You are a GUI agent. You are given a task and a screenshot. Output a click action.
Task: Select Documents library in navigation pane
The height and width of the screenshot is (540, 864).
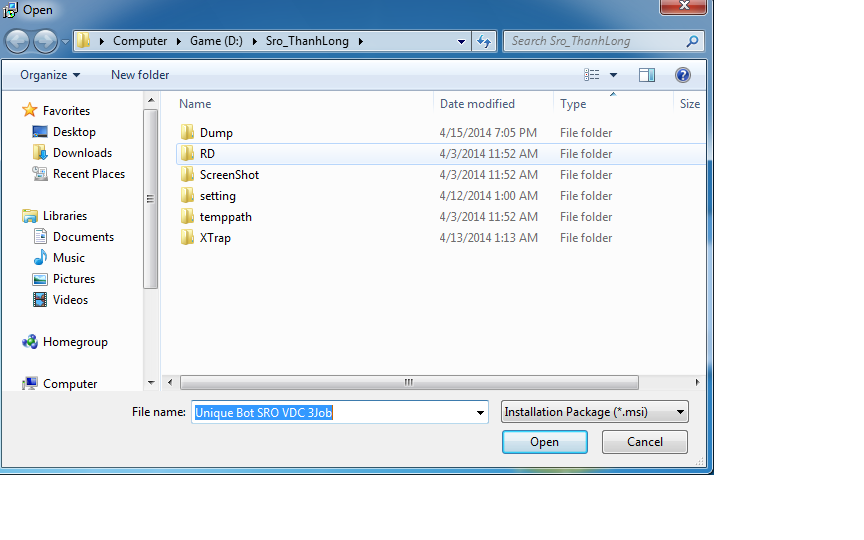[83, 236]
